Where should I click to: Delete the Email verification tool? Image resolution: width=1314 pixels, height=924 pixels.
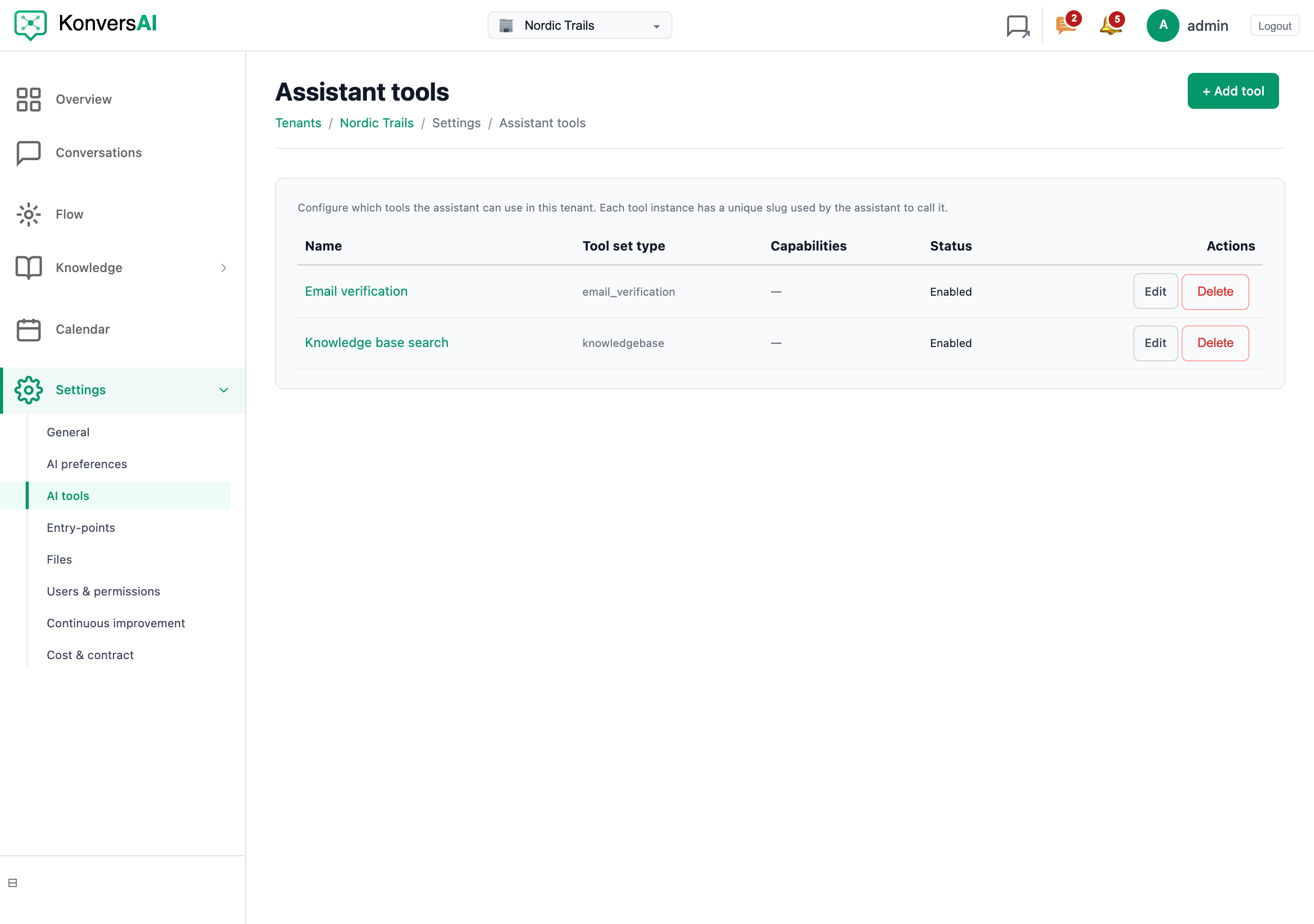tap(1215, 292)
